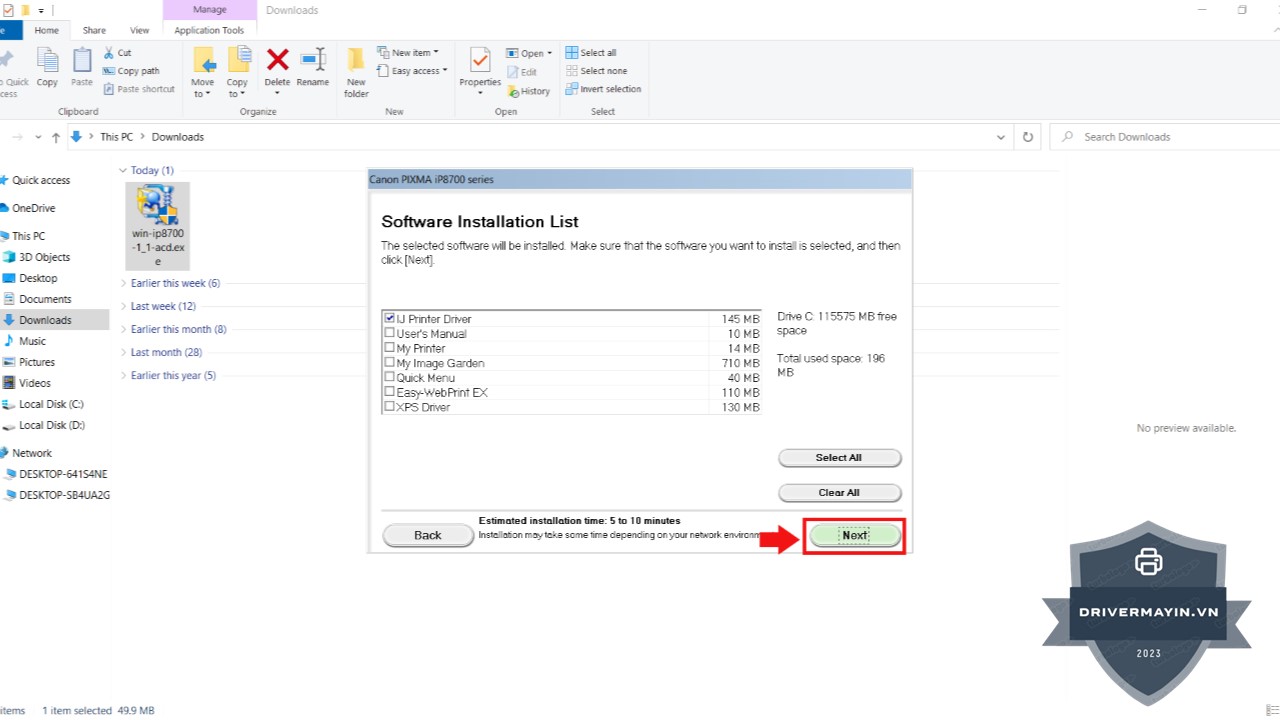Click the New folder icon
Viewport: 1280px width, 720px height.
(x=356, y=62)
